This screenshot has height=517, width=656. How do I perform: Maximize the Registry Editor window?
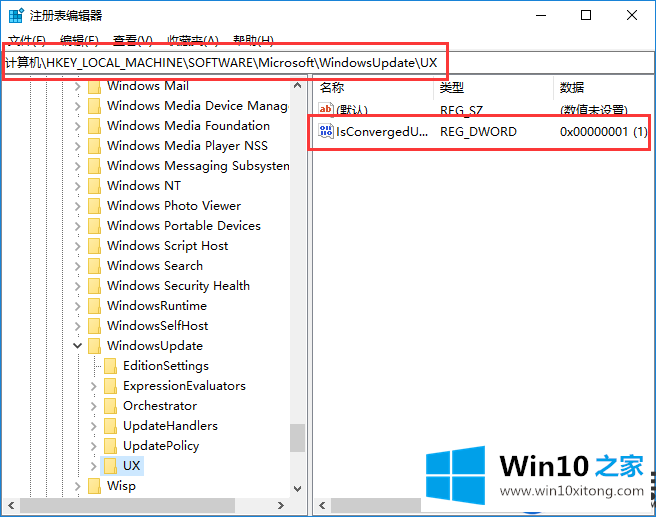pyautogui.click(x=586, y=15)
